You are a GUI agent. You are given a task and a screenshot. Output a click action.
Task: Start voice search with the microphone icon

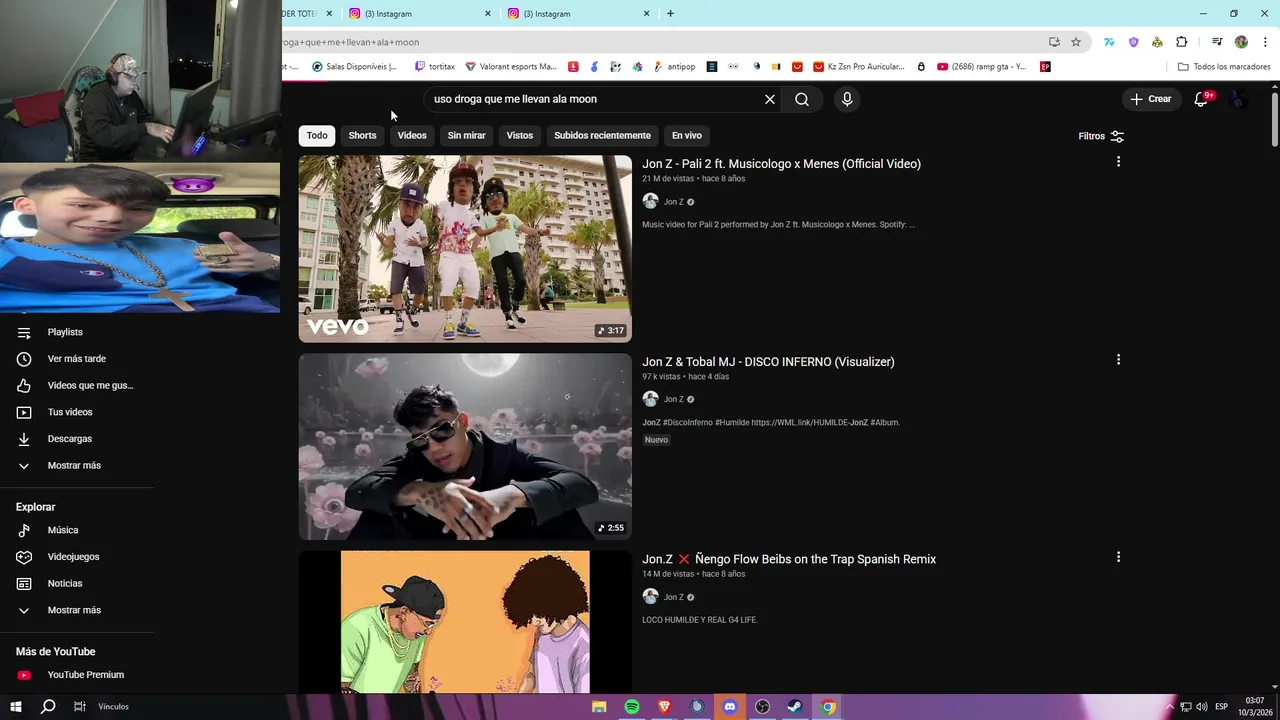pos(847,99)
